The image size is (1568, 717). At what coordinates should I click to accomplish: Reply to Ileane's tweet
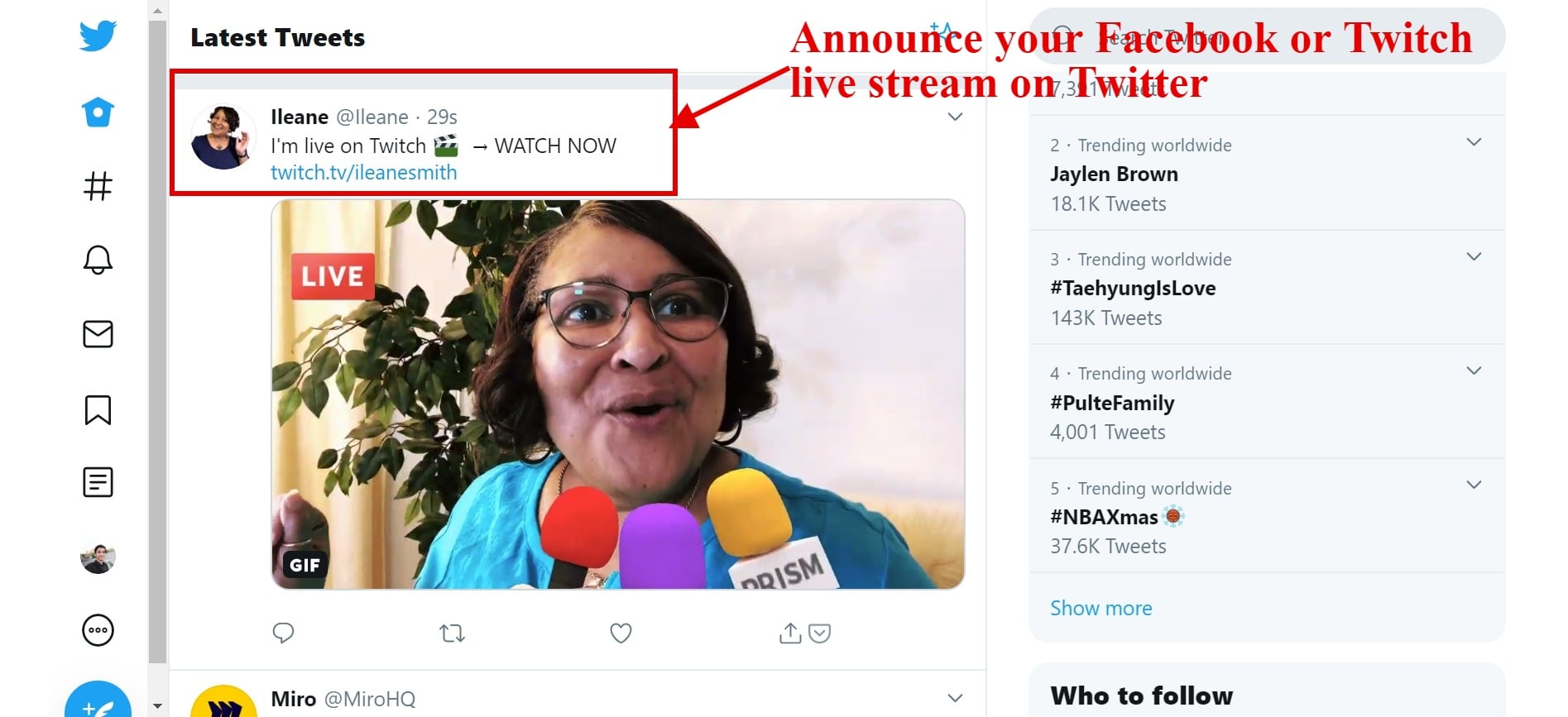tap(284, 632)
